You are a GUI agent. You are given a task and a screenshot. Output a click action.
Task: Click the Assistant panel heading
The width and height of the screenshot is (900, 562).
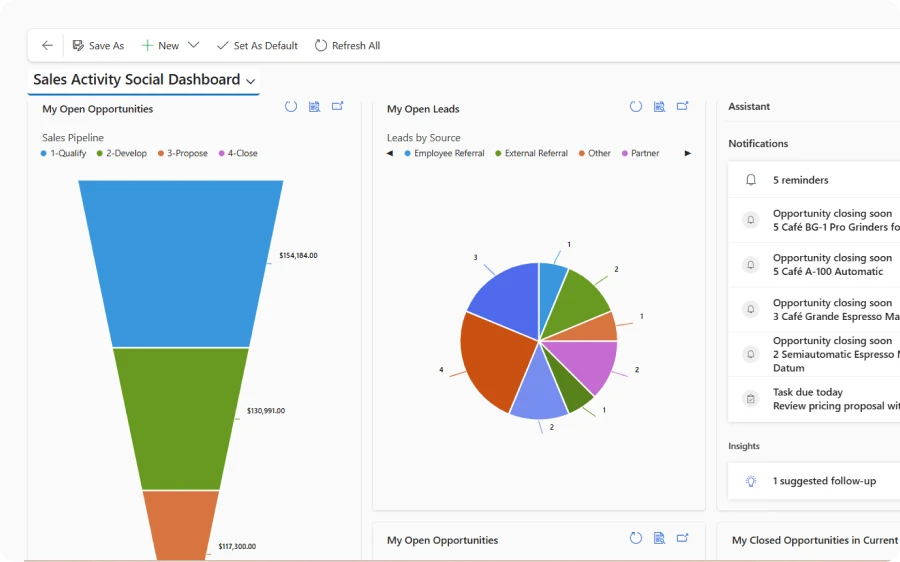point(749,106)
